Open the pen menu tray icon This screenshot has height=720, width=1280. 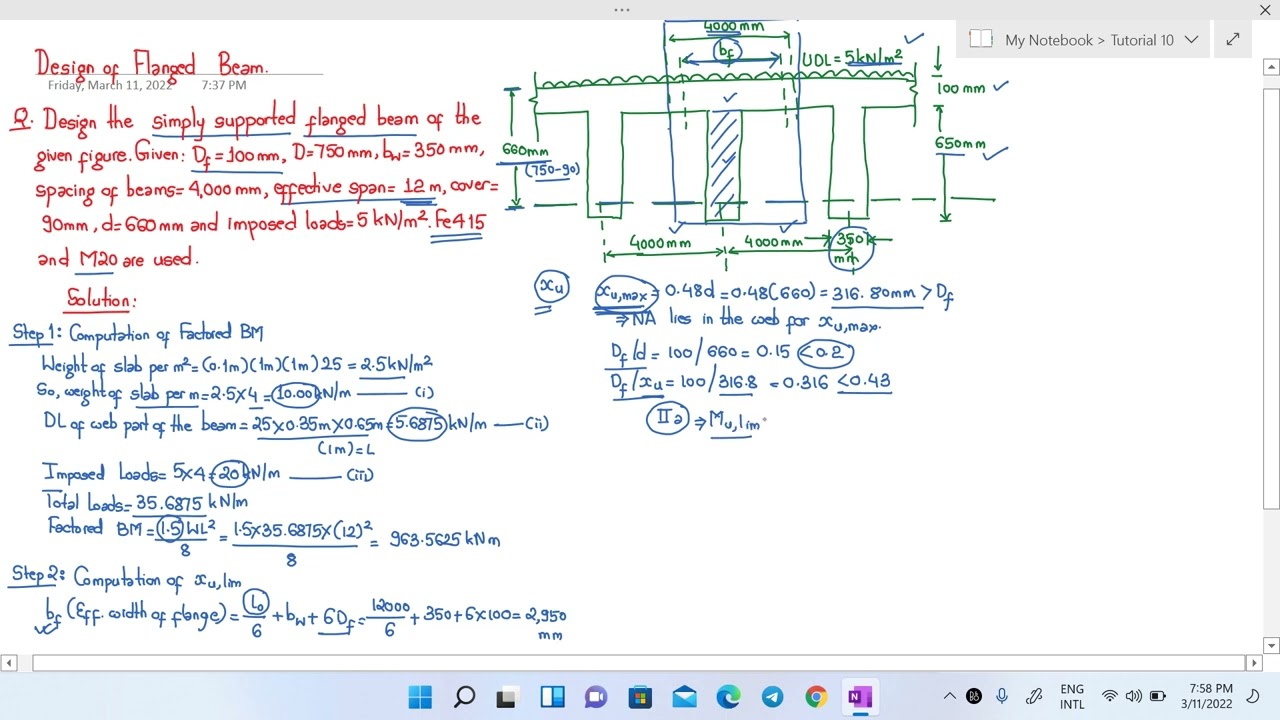(x=1034, y=696)
